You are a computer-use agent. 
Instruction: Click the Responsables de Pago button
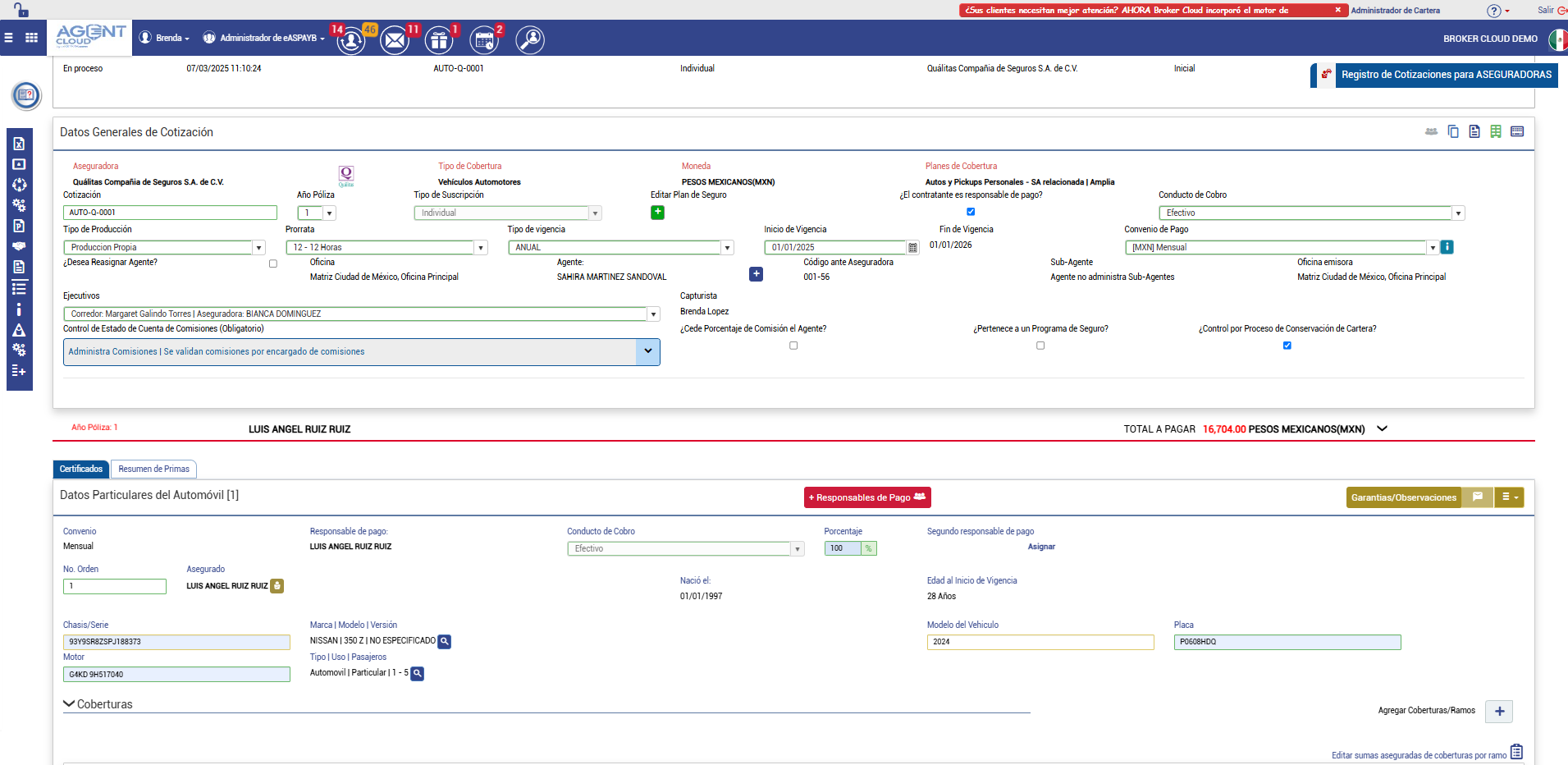867,497
